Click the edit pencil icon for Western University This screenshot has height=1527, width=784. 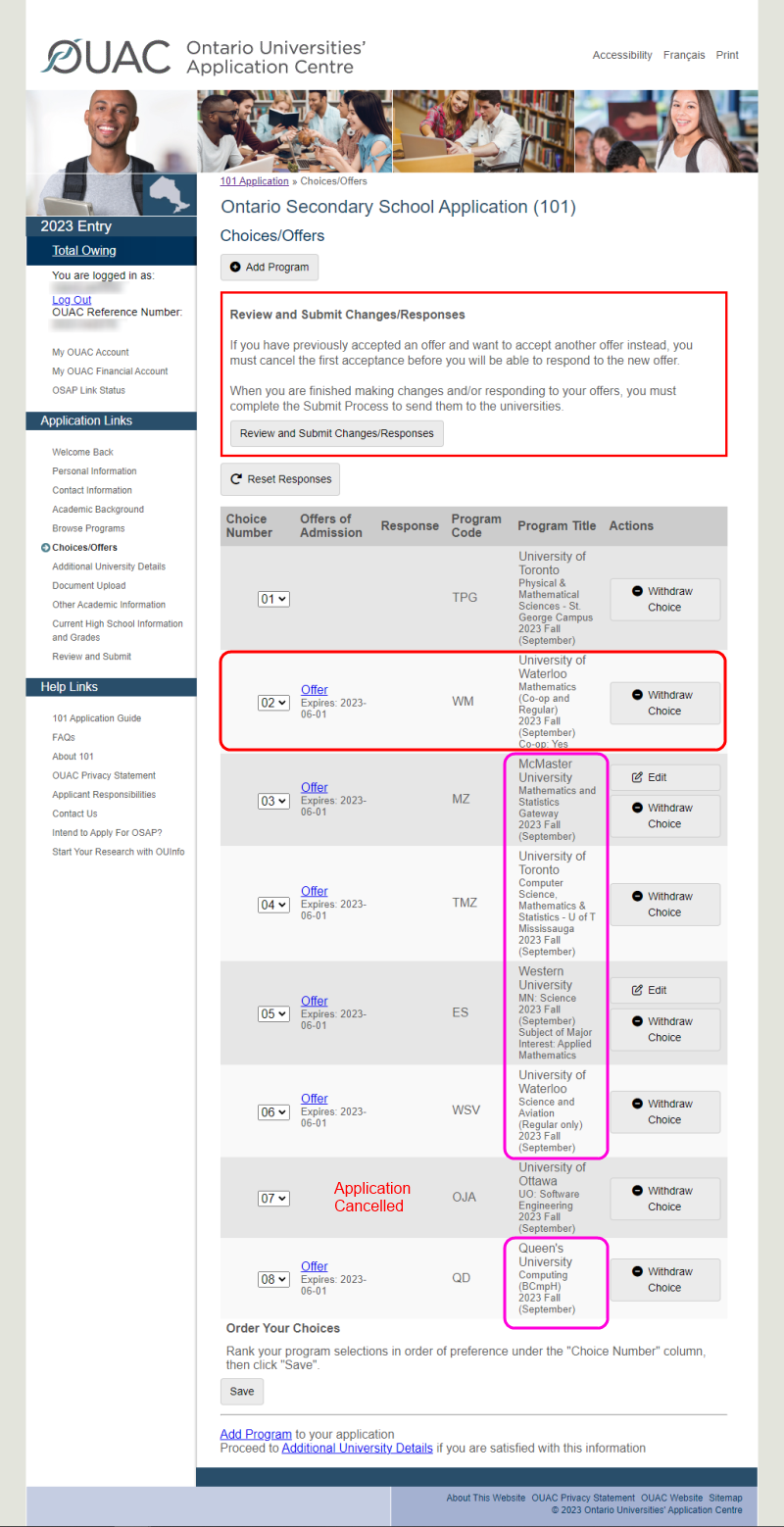pyautogui.click(x=637, y=990)
